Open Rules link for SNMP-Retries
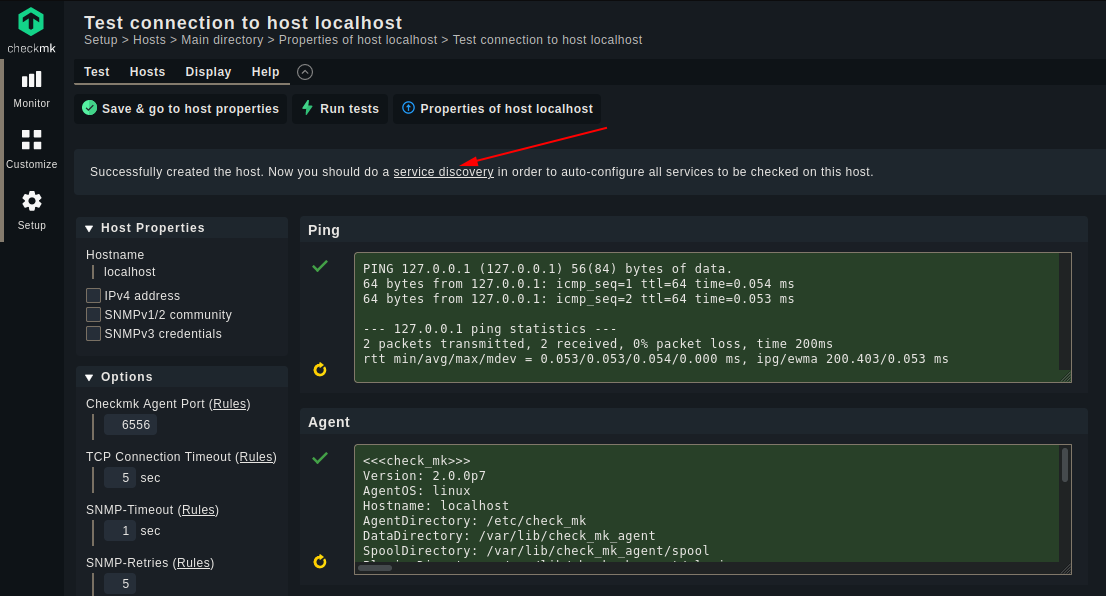 193,562
